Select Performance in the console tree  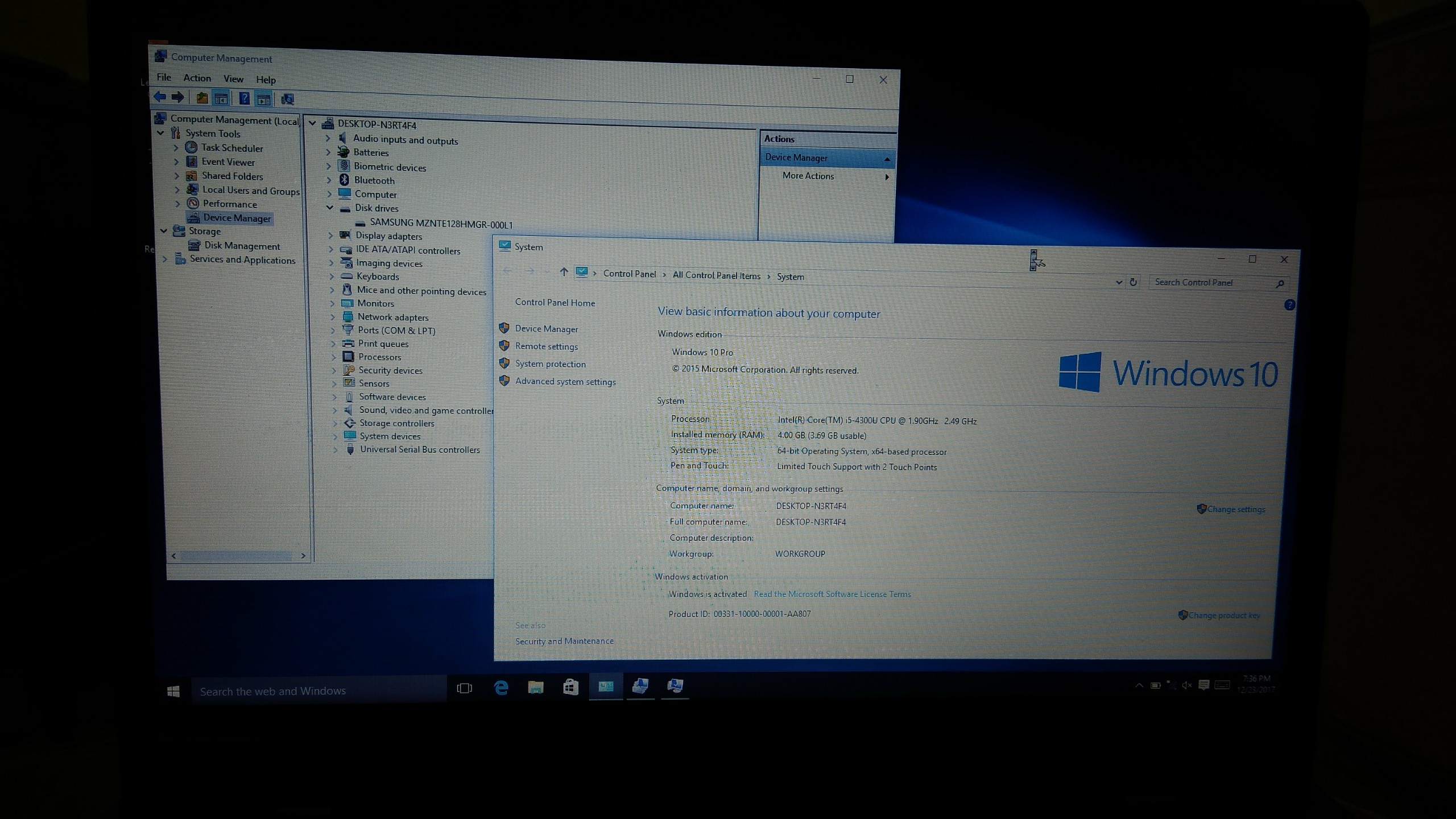(x=230, y=204)
